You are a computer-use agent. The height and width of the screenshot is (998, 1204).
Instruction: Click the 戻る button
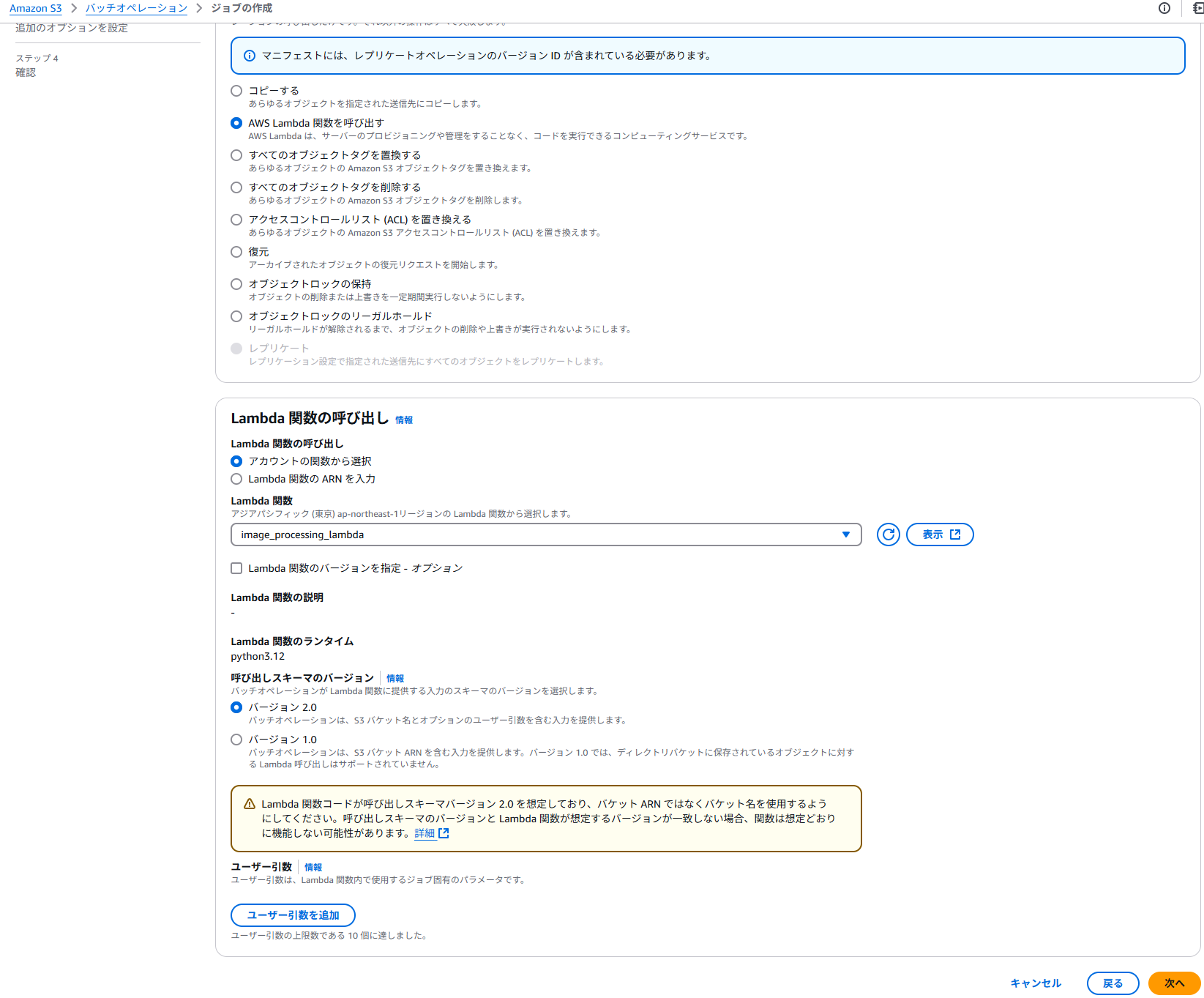[x=1113, y=983]
